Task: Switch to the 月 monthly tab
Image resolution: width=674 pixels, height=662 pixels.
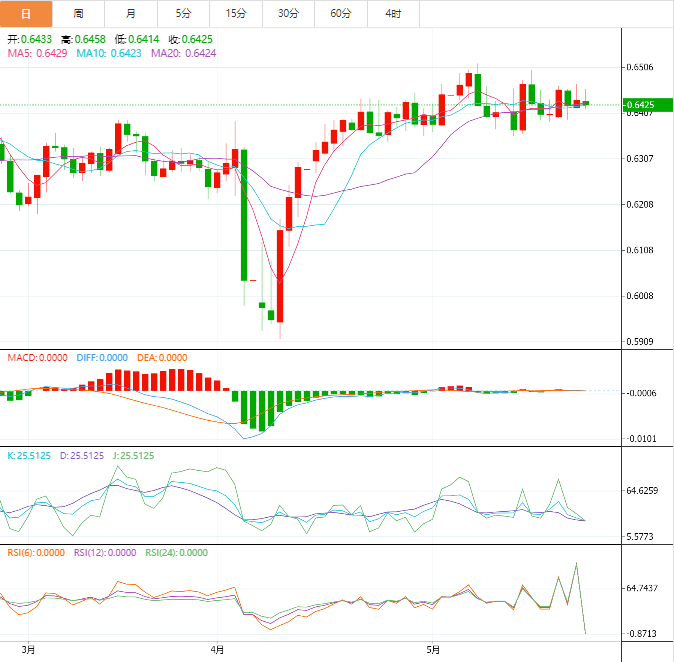Action: pyautogui.click(x=131, y=14)
